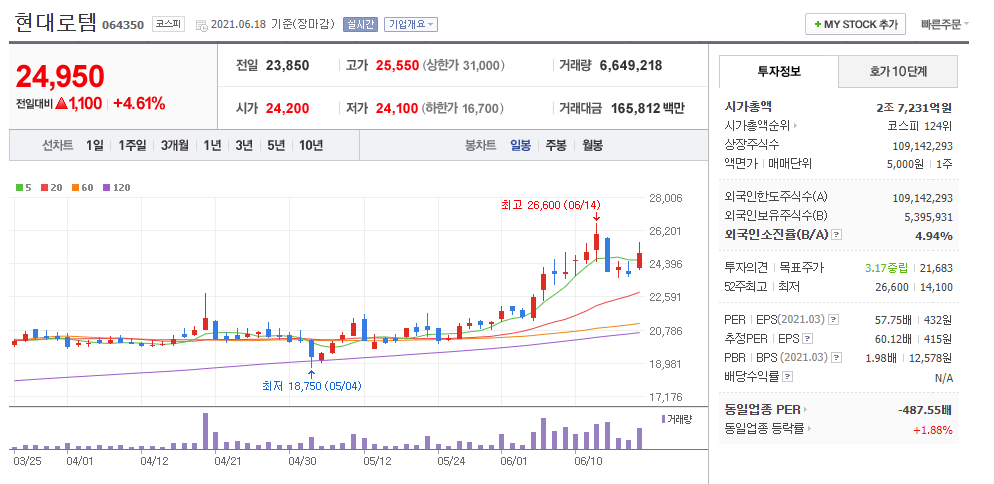This screenshot has width=994, height=484.
Task: Click the 실시간 realtime badge
Action: point(360,25)
